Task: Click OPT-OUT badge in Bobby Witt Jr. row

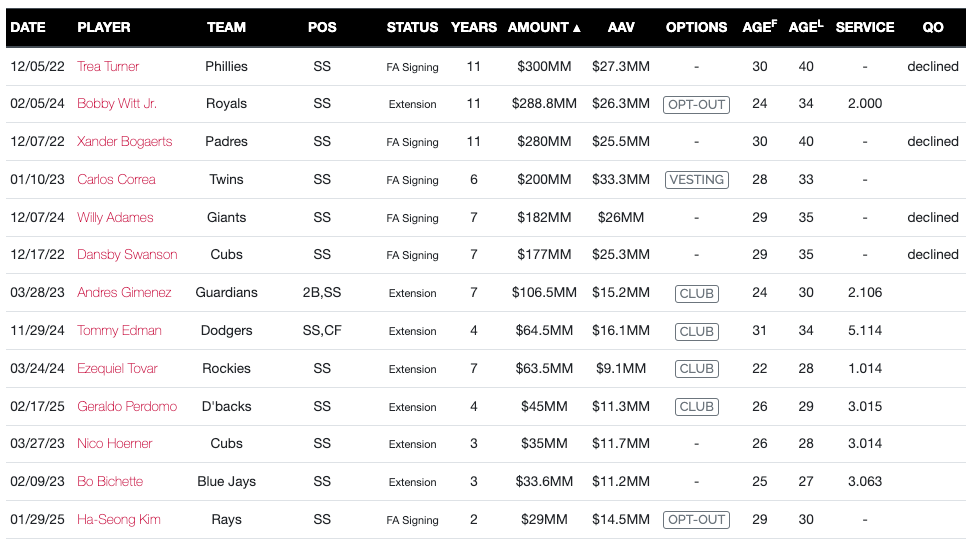Action: click(x=696, y=104)
